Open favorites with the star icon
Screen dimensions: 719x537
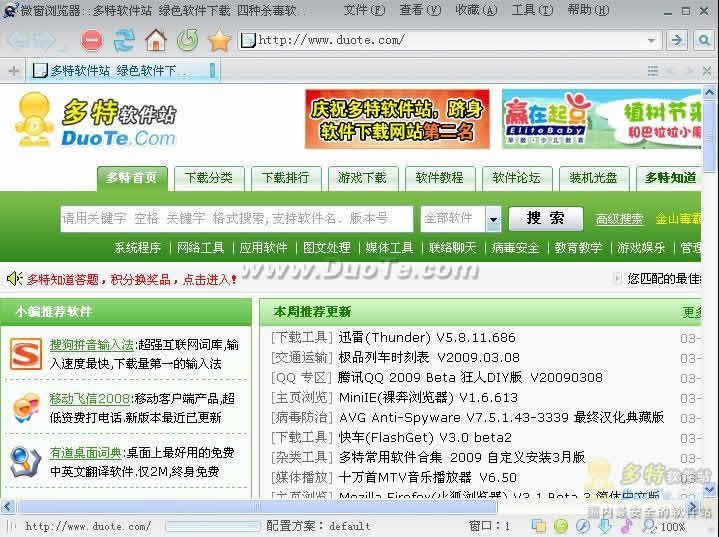pyautogui.click(x=219, y=41)
